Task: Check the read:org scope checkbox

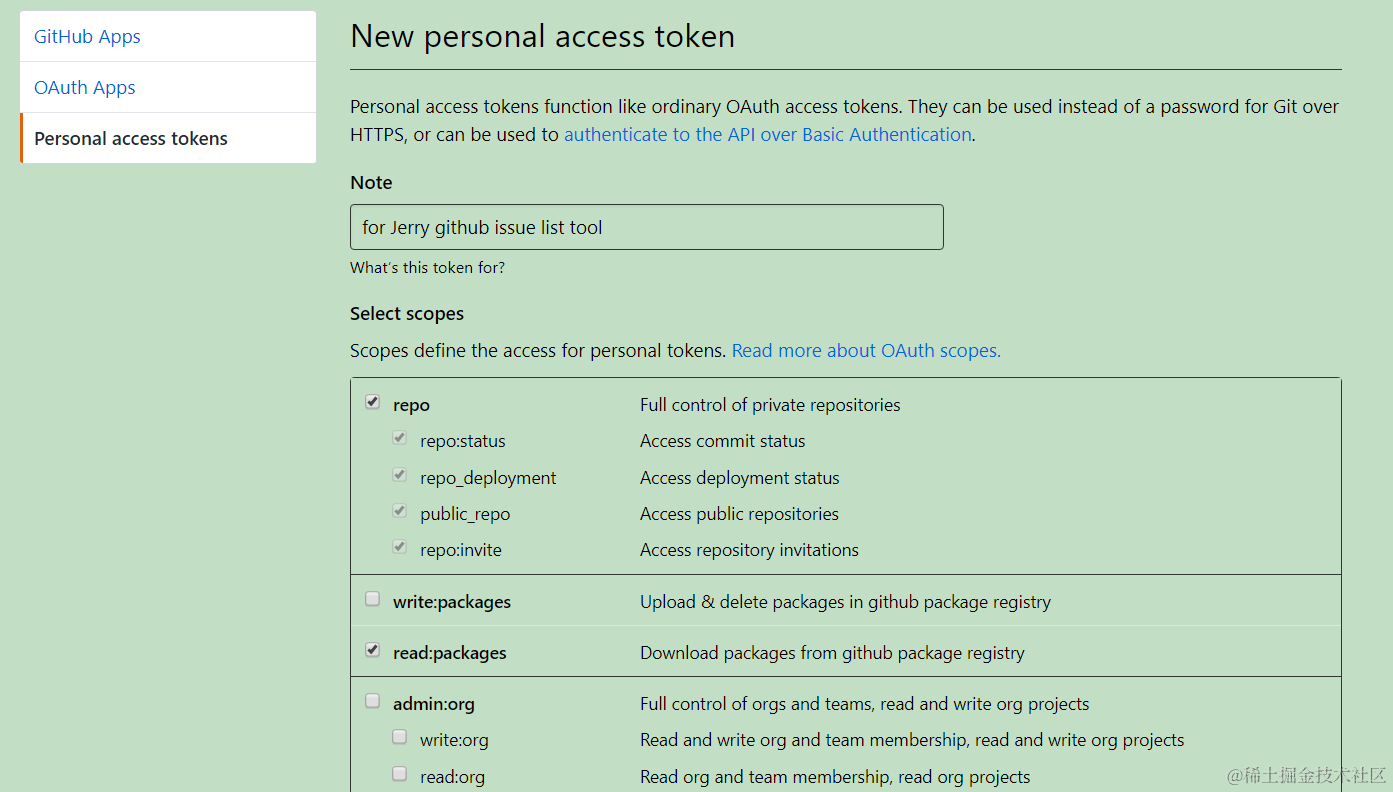Action: coord(400,773)
